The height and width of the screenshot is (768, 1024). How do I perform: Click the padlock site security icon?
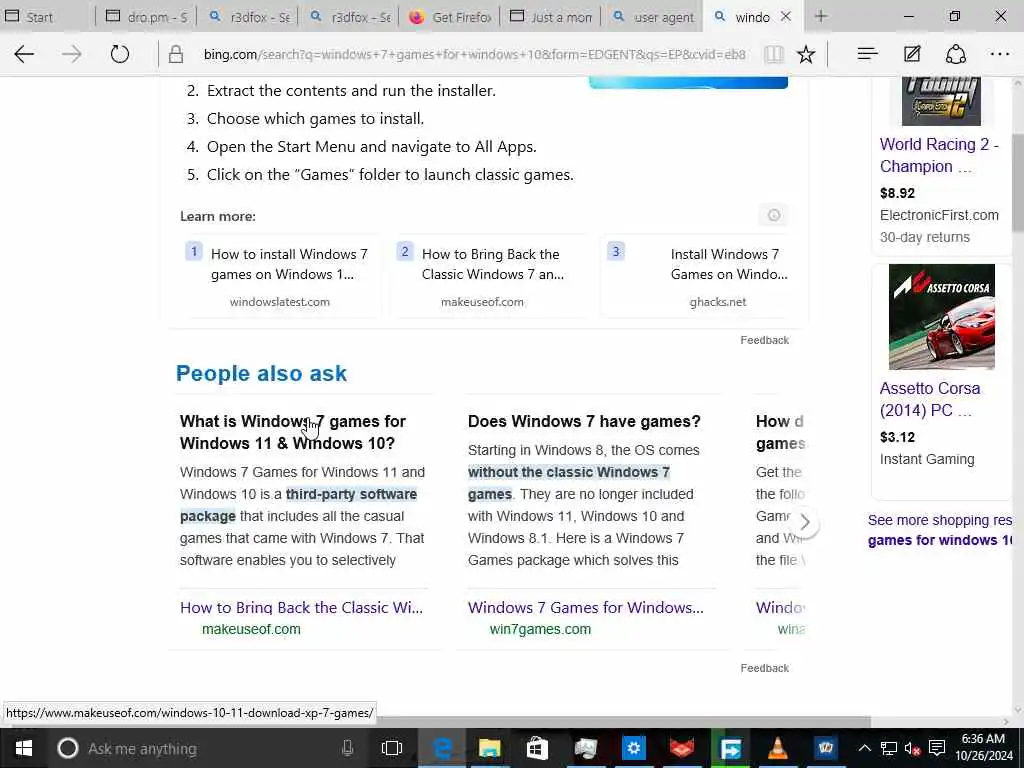pyautogui.click(x=176, y=54)
